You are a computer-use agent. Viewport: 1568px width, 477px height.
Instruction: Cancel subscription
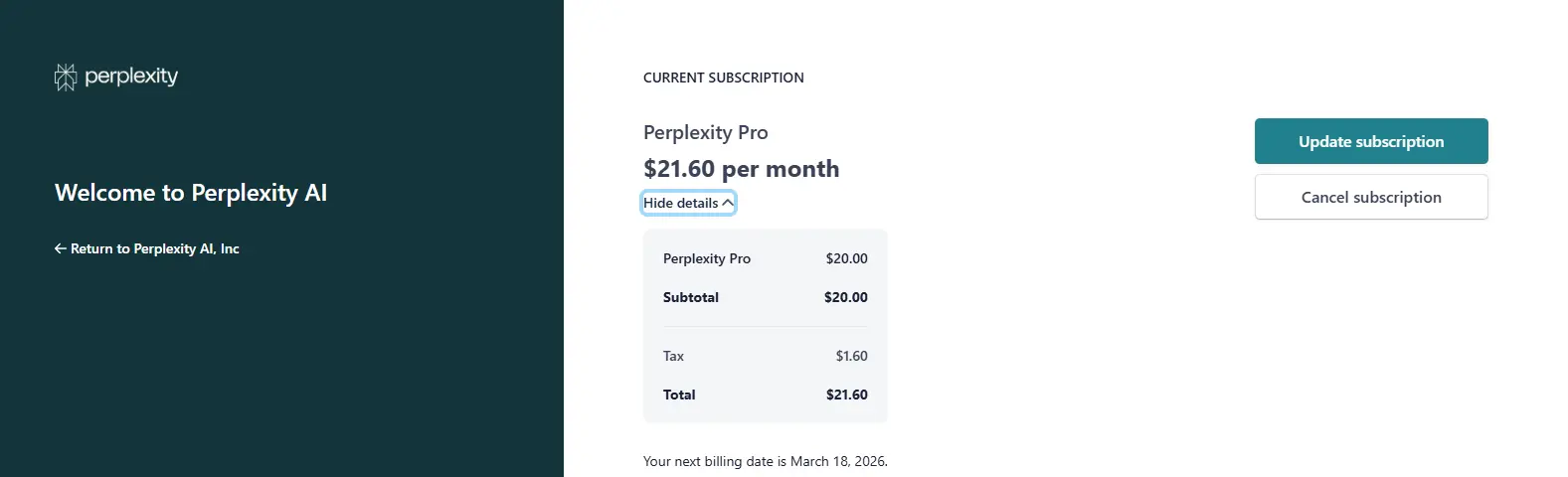1371,197
